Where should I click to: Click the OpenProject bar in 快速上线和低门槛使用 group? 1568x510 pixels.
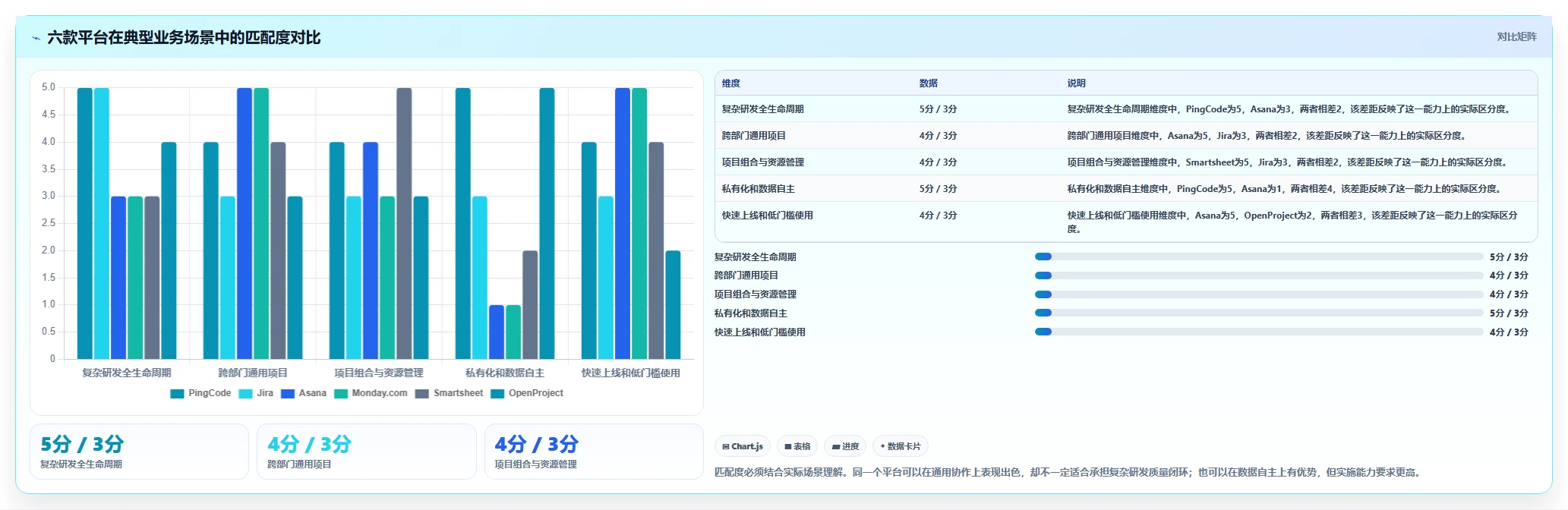pyautogui.click(x=673, y=304)
